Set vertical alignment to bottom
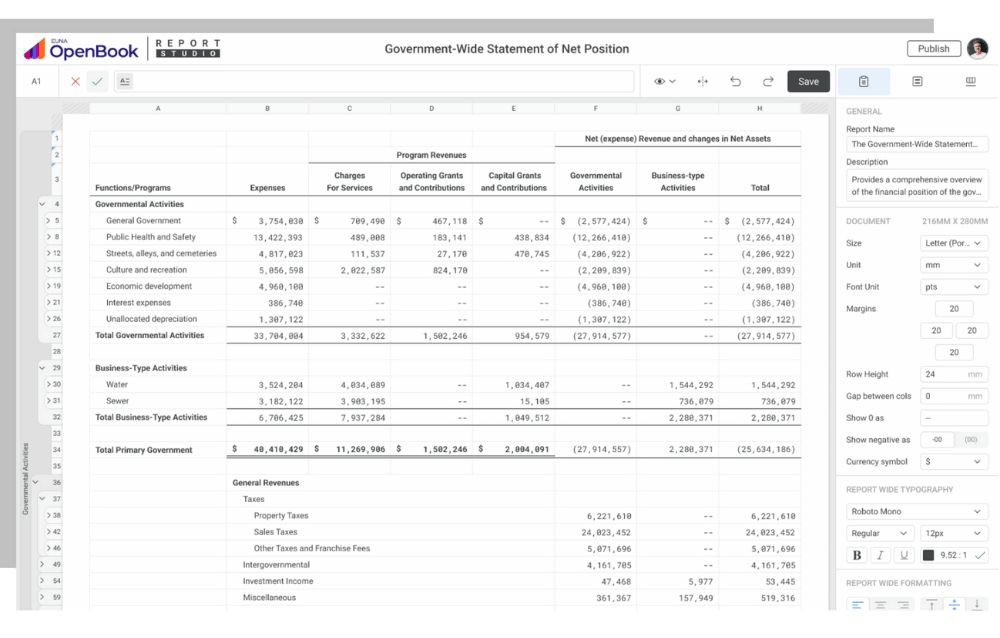The width and height of the screenshot is (1000, 638). 976,604
